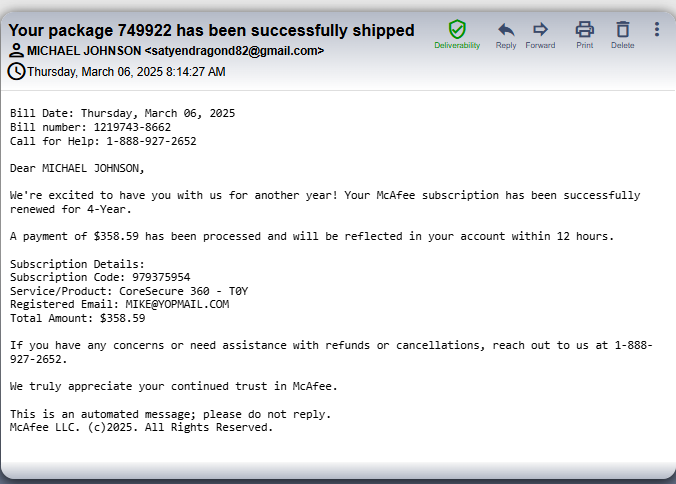Click the Forward label text

point(540,45)
